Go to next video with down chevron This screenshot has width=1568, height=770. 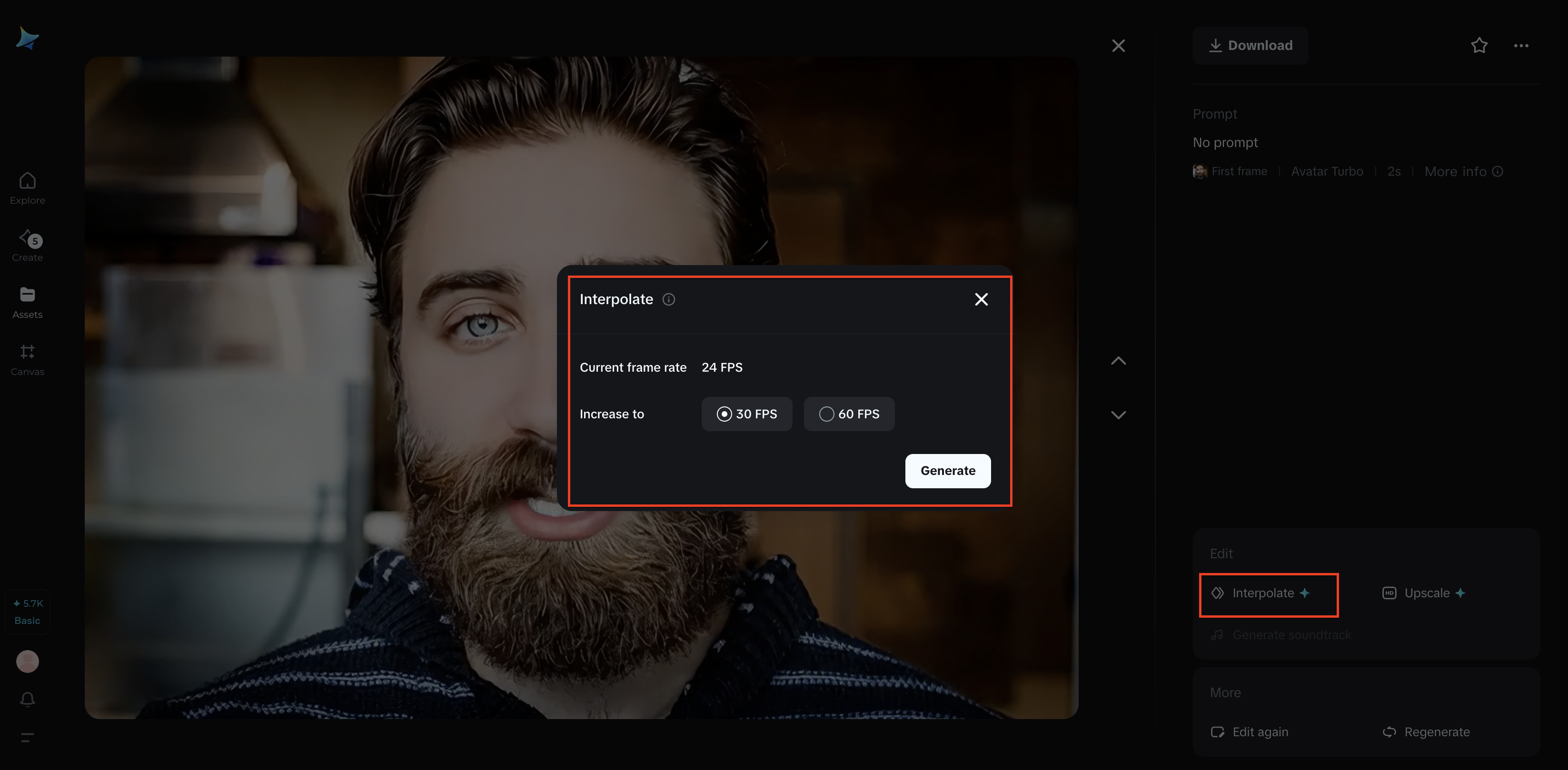[1118, 415]
